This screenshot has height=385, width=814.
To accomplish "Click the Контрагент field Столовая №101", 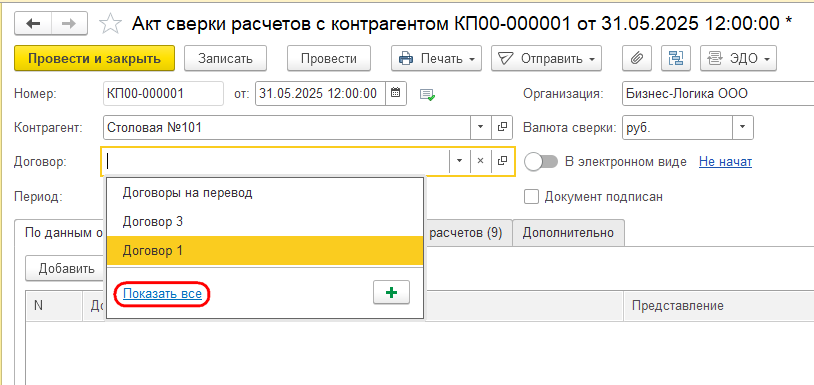I will coord(287,127).
